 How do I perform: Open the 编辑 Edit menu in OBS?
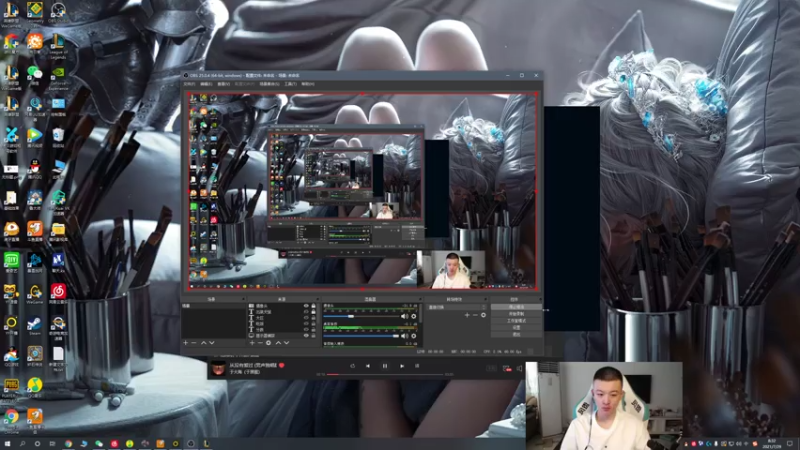(x=206, y=84)
